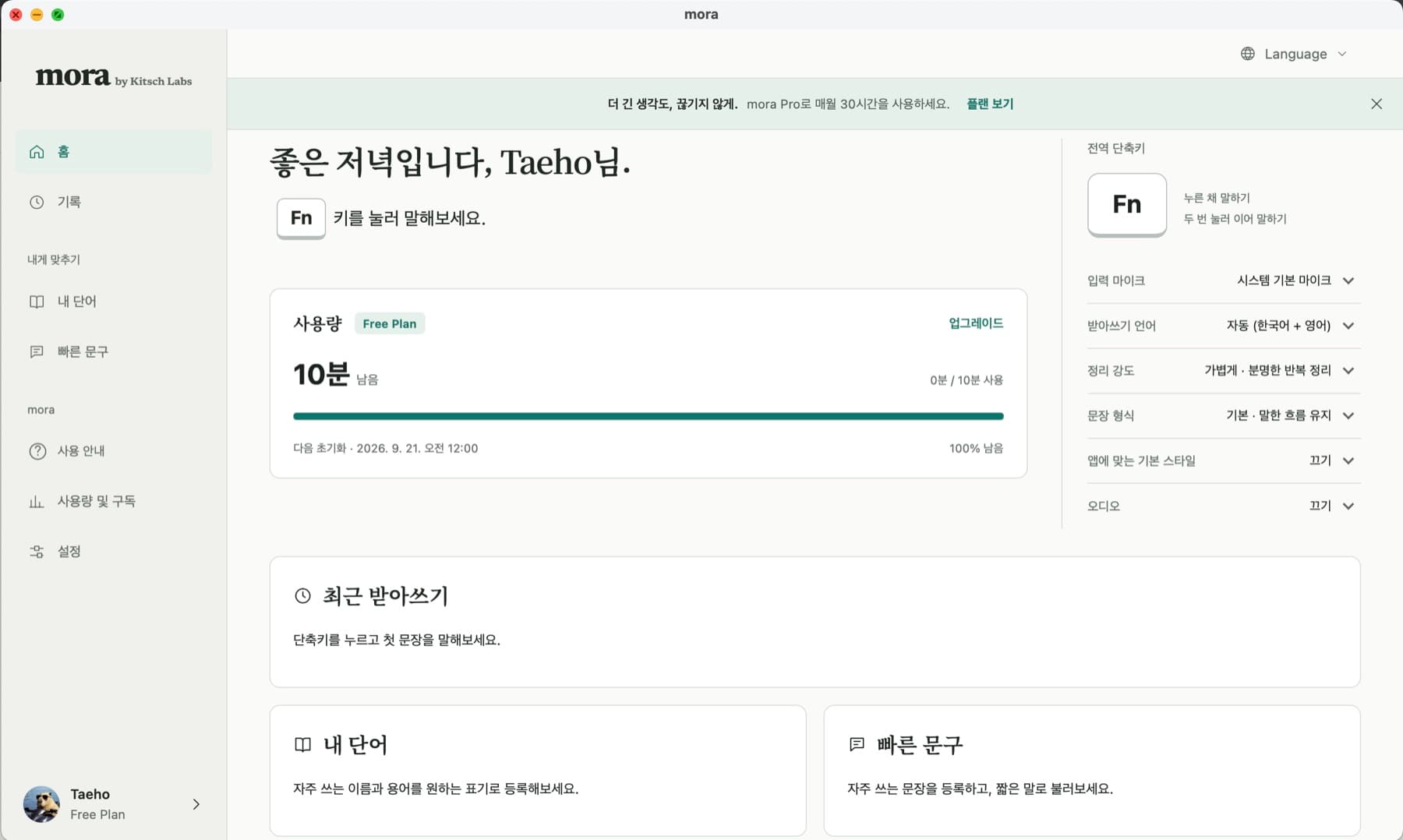Image resolution: width=1403 pixels, height=840 pixels.
Task: Click the bar chart icon beside 사용량 및 구독
Action: [37, 501]
